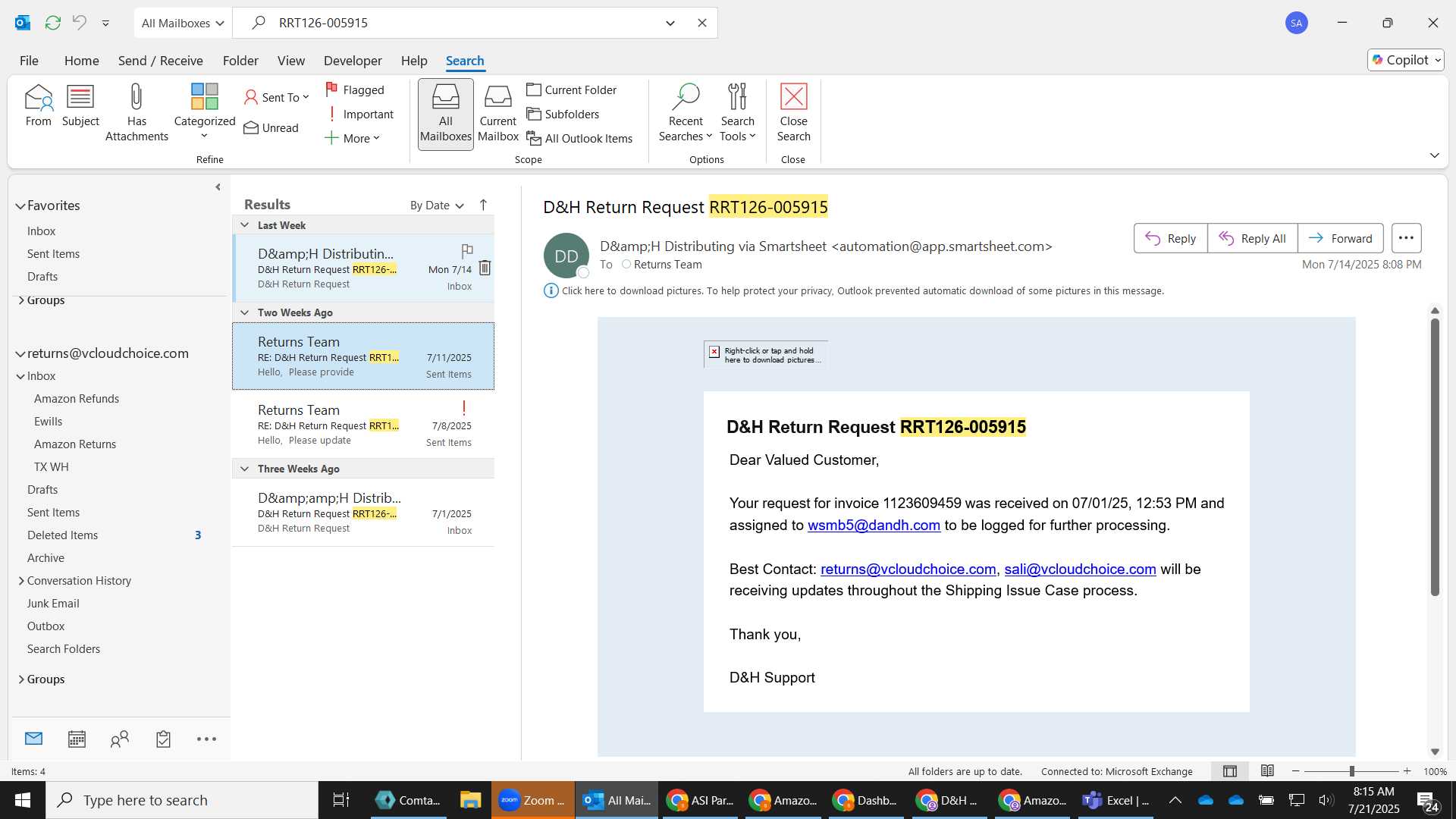Set scope to Subfolders
This screenshot has height=819, width=1456.
[x=563, y=114]
